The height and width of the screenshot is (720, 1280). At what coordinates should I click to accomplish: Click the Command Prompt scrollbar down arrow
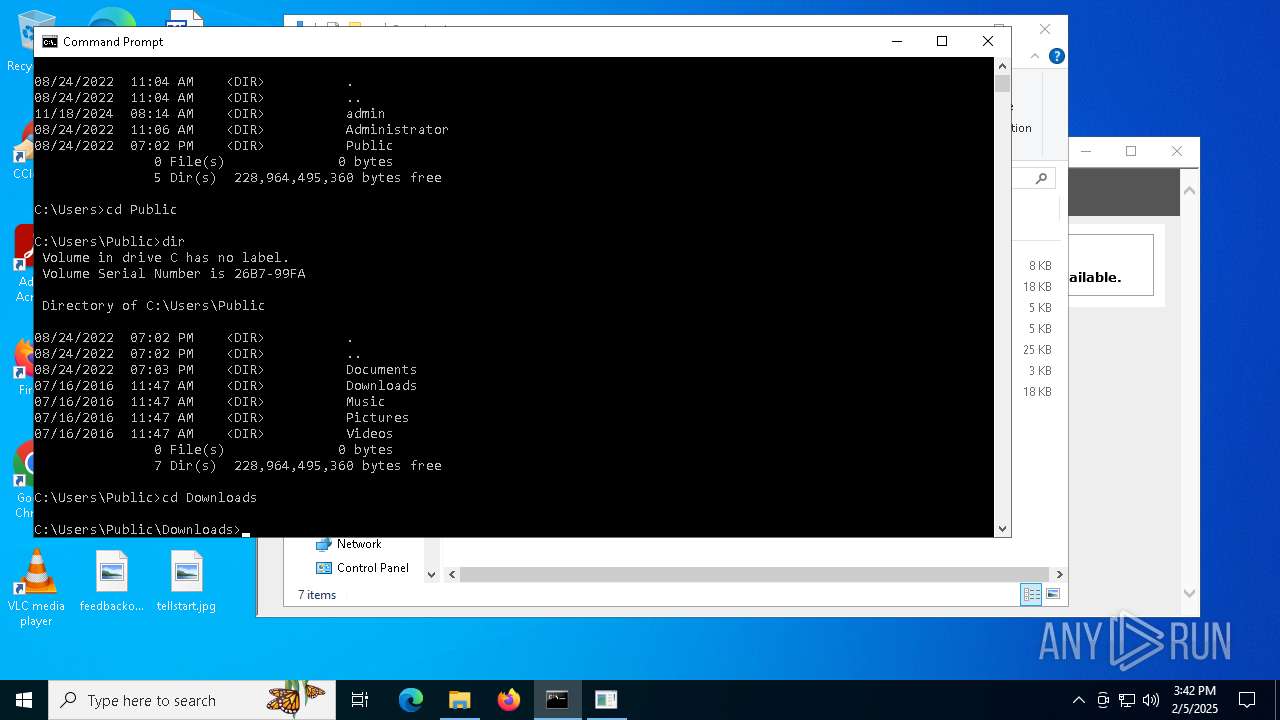(1002, 528)
